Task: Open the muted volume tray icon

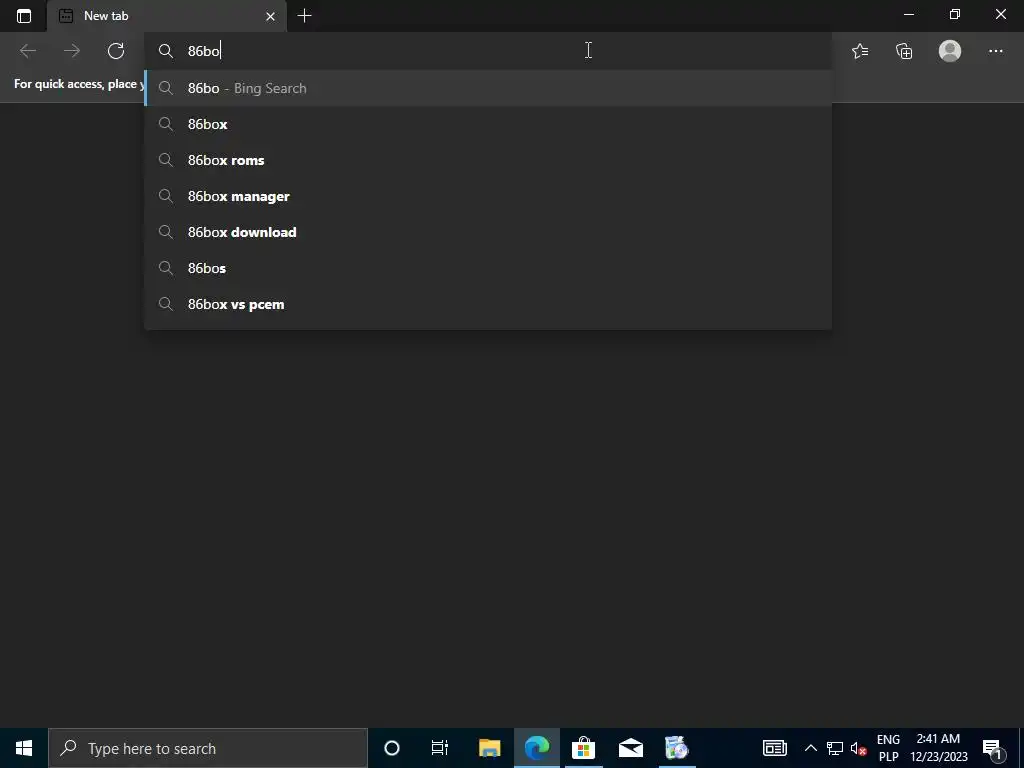Action: 859,748
